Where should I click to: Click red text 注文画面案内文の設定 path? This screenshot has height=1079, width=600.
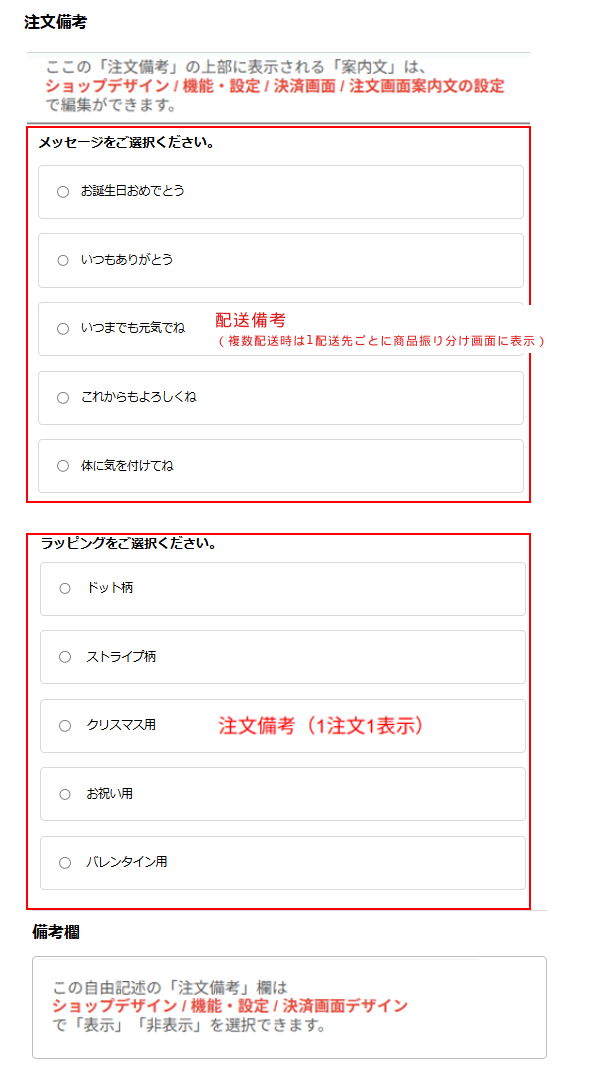point(427,87)
